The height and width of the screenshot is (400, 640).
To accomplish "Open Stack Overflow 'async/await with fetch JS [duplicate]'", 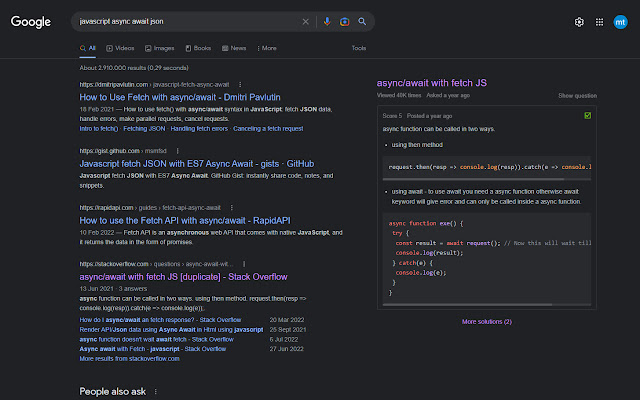I will click(x=183, y=277).
